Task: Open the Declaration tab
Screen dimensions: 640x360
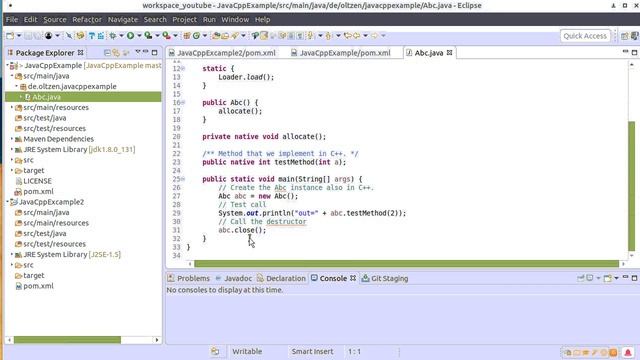Action: 281,278
